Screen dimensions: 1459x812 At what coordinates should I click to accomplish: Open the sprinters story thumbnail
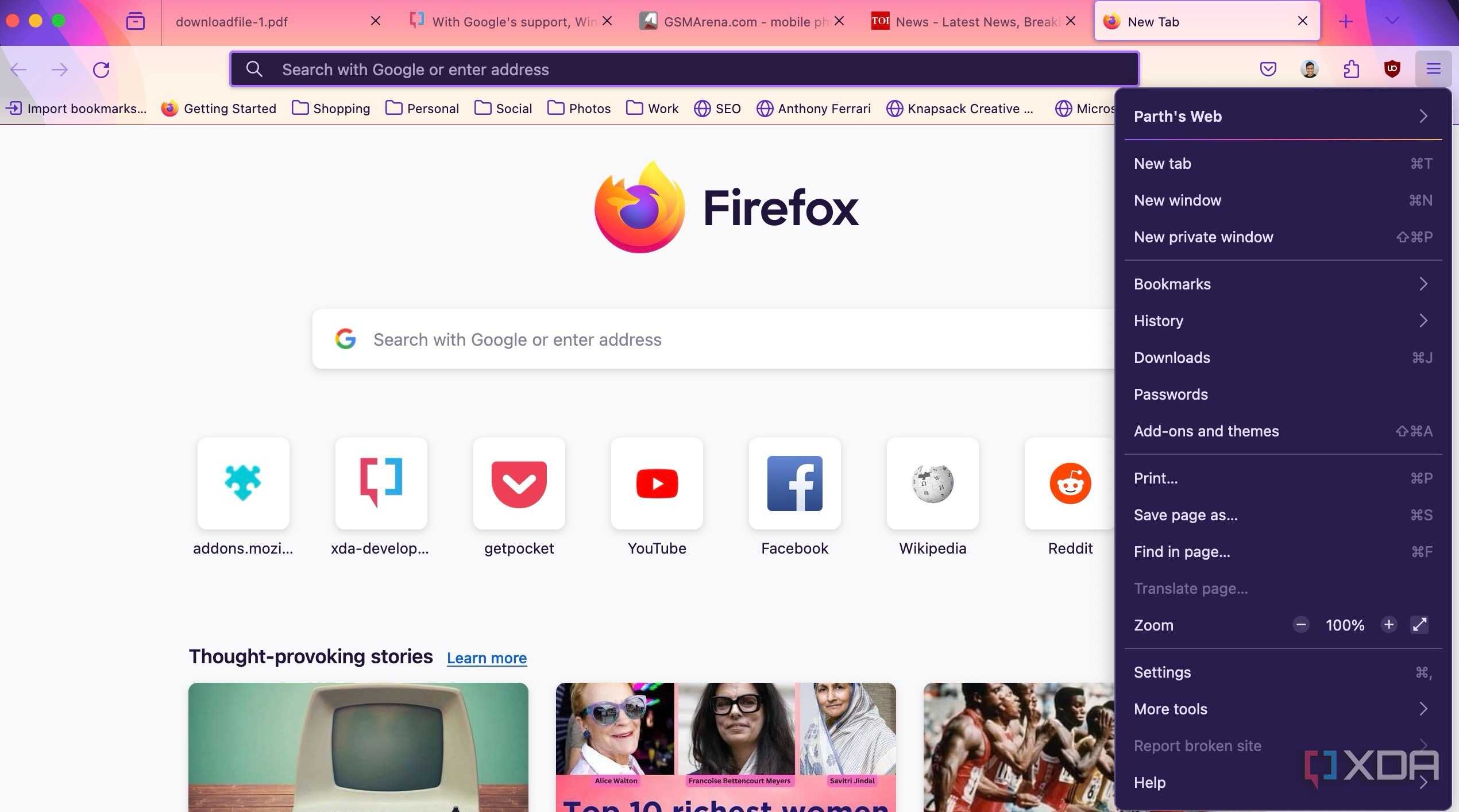coord(1019,747)
